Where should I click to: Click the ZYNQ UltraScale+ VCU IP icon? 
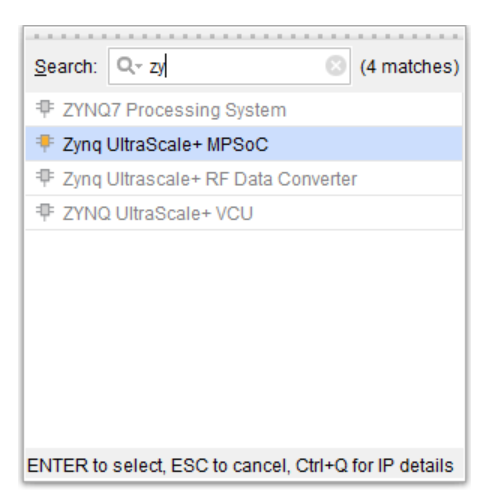click(45, 212)
